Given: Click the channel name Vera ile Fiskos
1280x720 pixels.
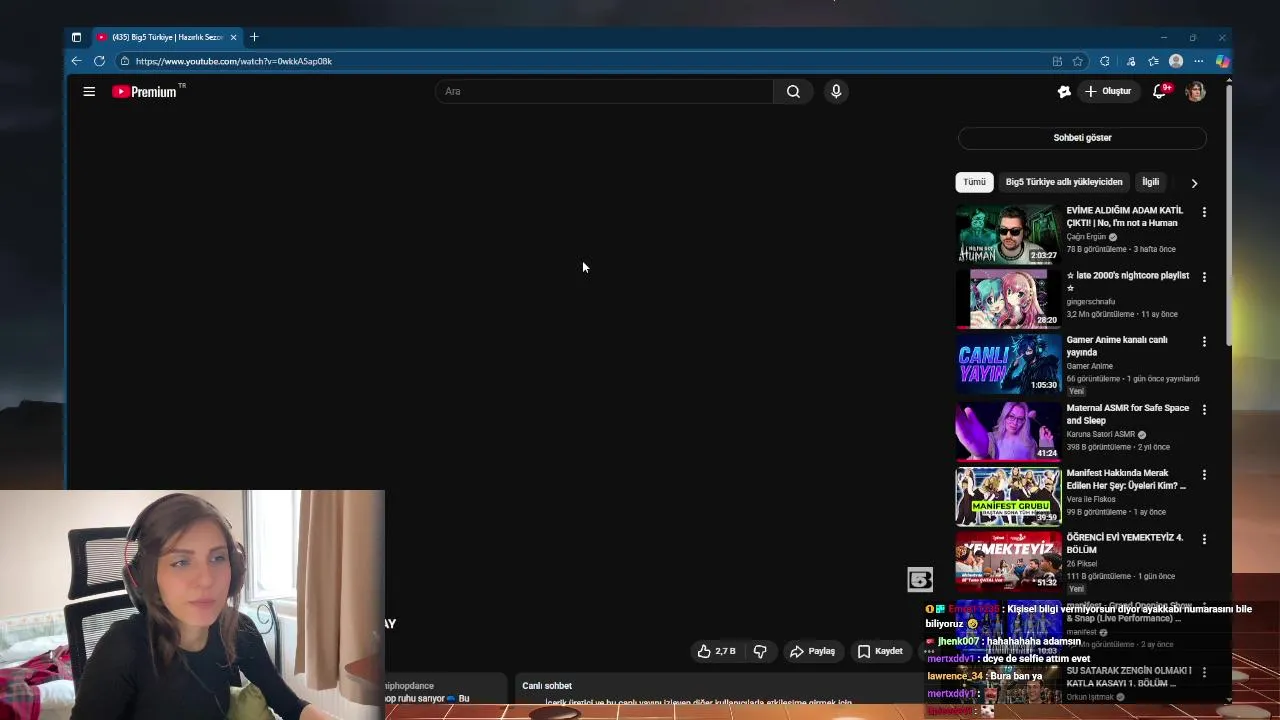Looking at the screenshot, I should pyautogui.click(x=1091, y=499).
